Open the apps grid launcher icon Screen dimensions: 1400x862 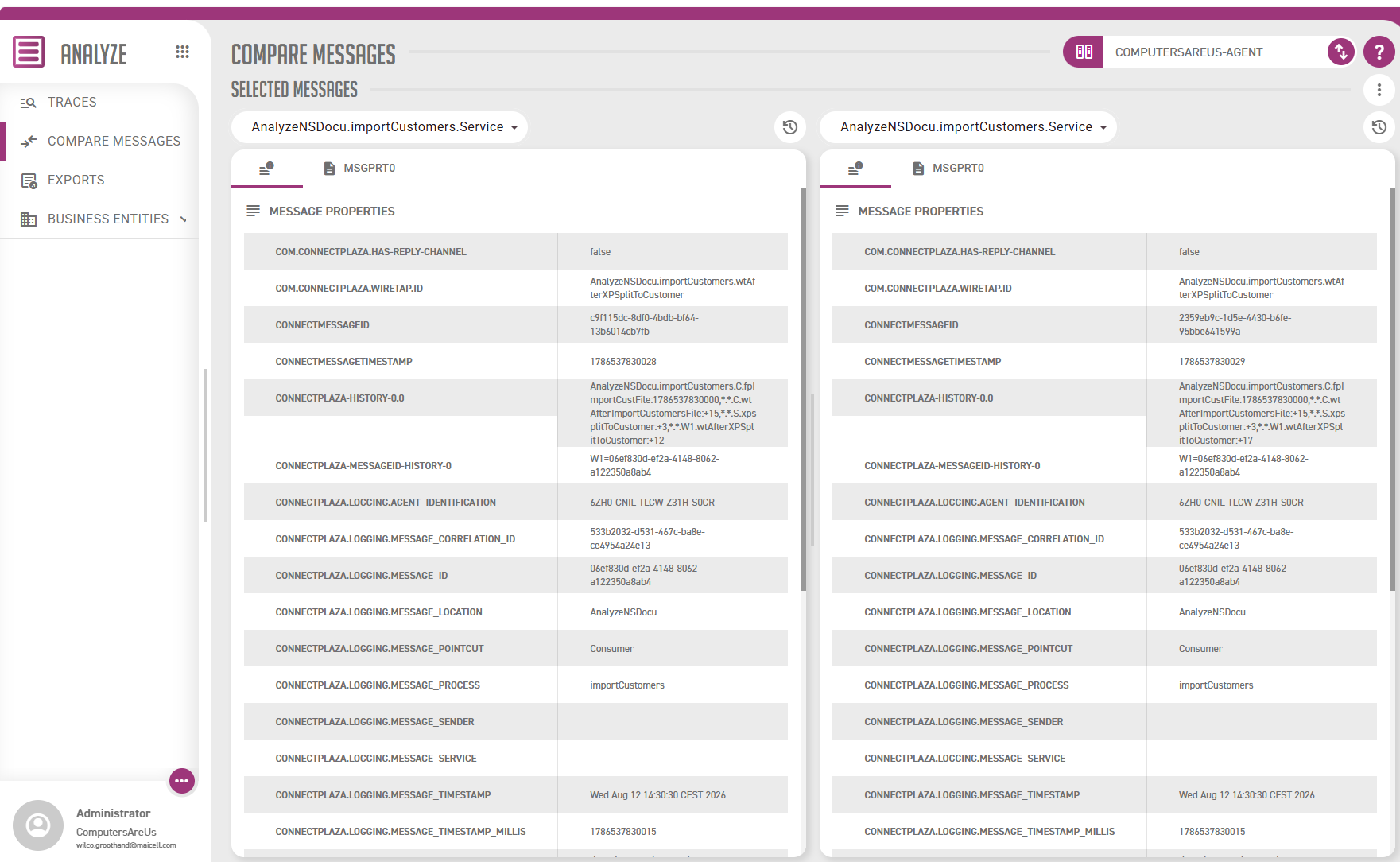[x=182, y=52]
